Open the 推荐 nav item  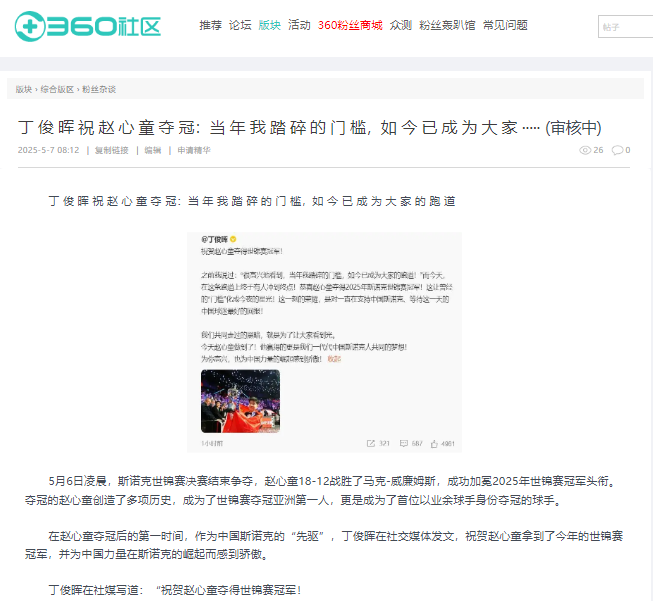(x=210, y=25)
